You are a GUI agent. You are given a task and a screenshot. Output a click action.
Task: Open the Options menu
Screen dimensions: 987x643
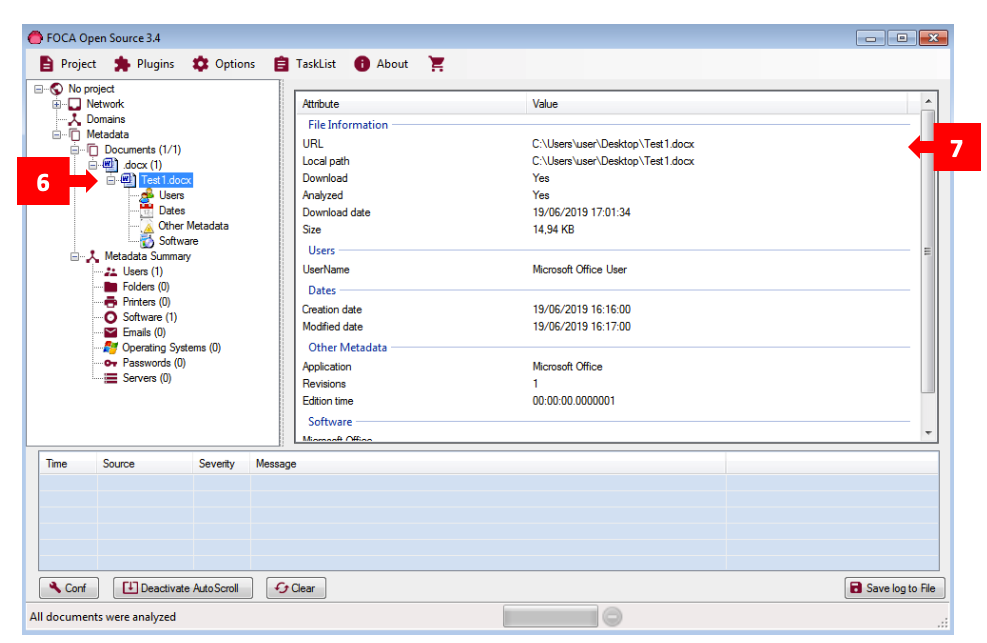pyautogui.click(x=224, y=64)
